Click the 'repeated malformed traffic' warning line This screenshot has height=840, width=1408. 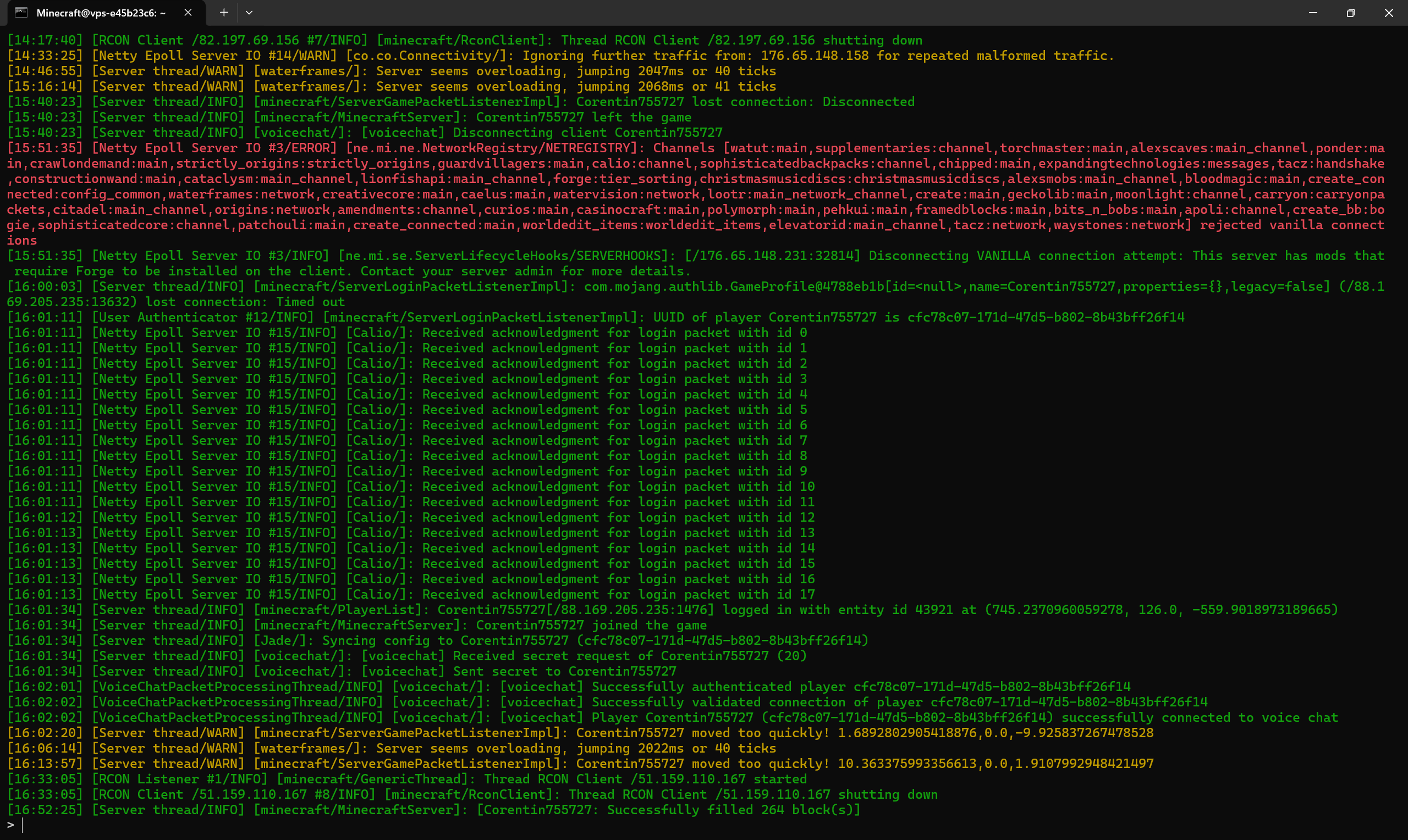560,56
